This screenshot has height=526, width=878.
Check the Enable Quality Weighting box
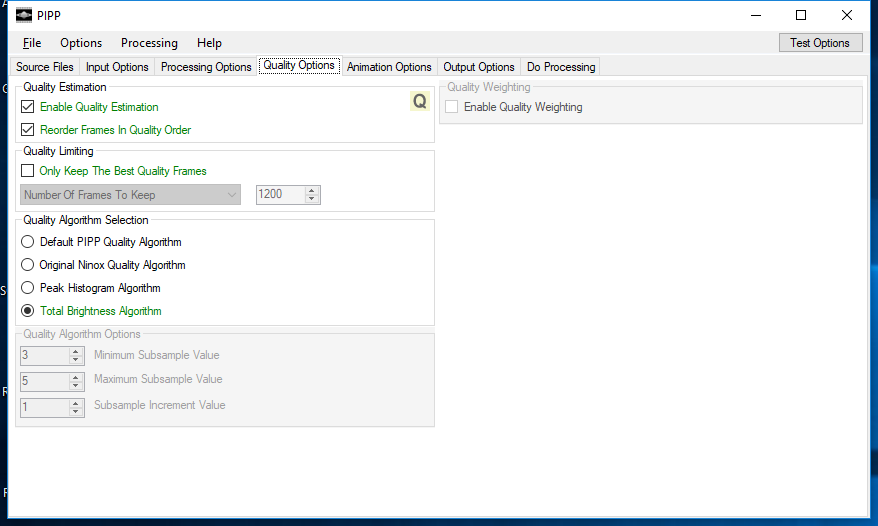tap(451, 106)
